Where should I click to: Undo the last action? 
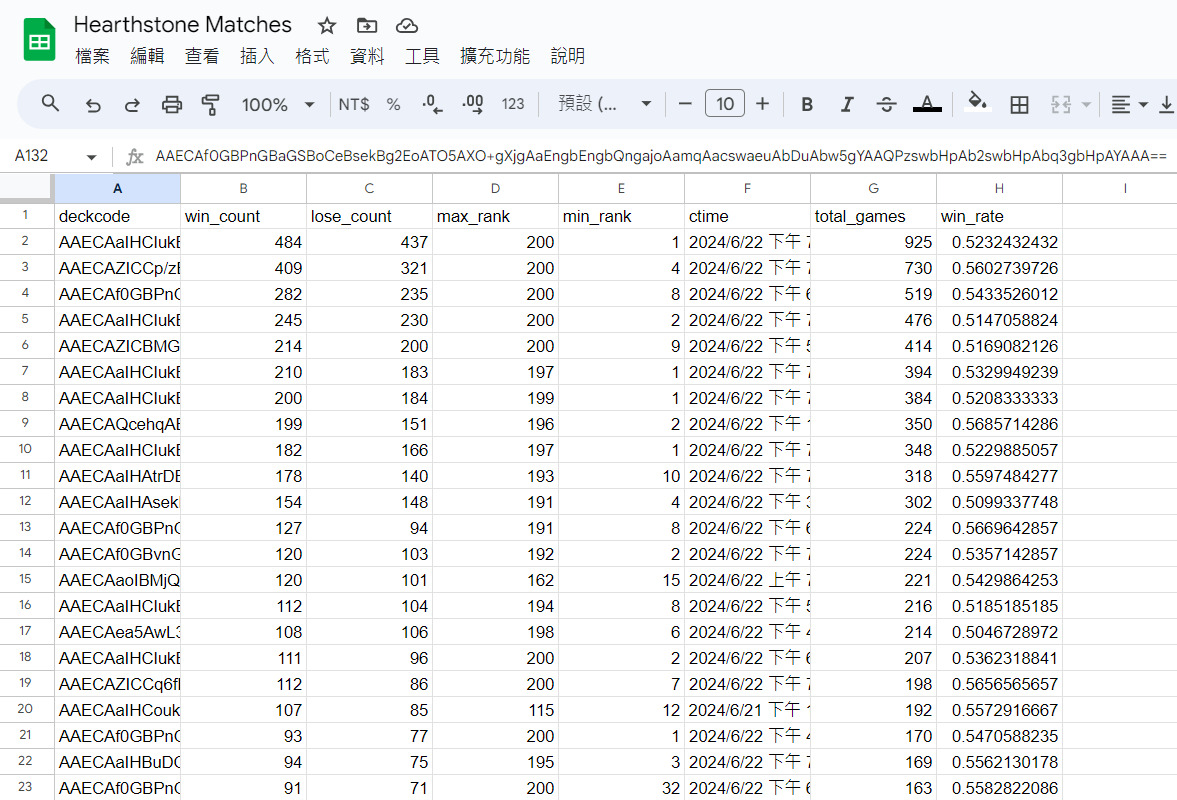click(x=93, y=104)
